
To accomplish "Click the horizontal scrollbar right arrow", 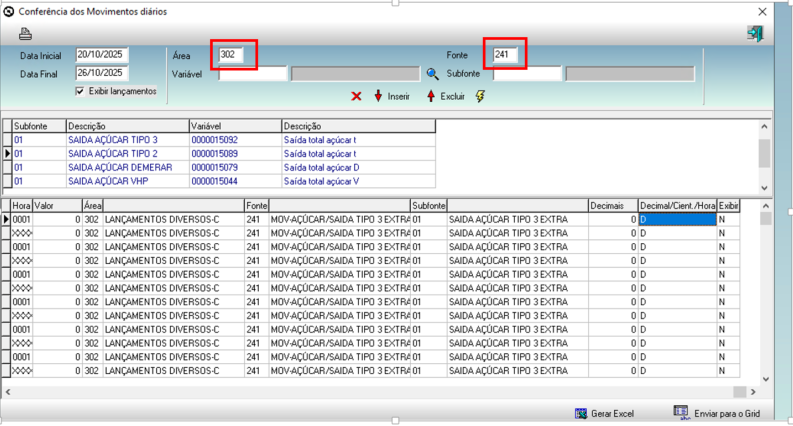I will 753,392.
